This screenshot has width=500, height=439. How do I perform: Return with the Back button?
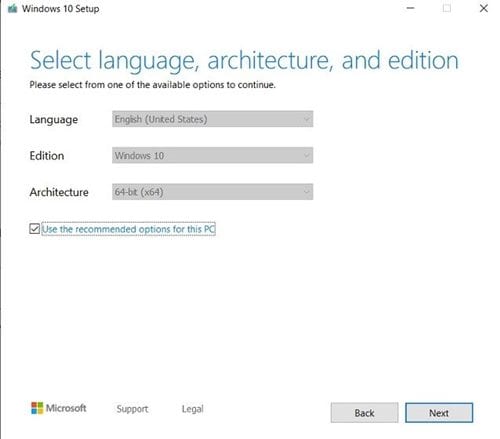coord(364,413)
